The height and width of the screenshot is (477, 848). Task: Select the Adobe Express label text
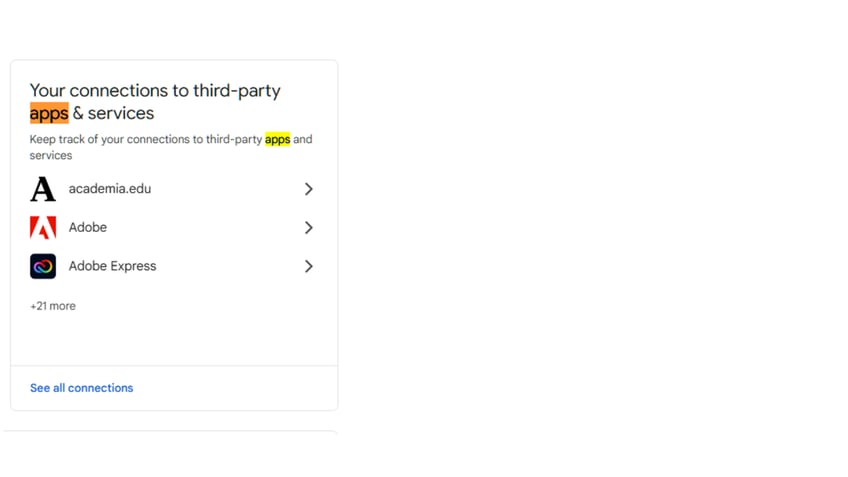[112, 266]
